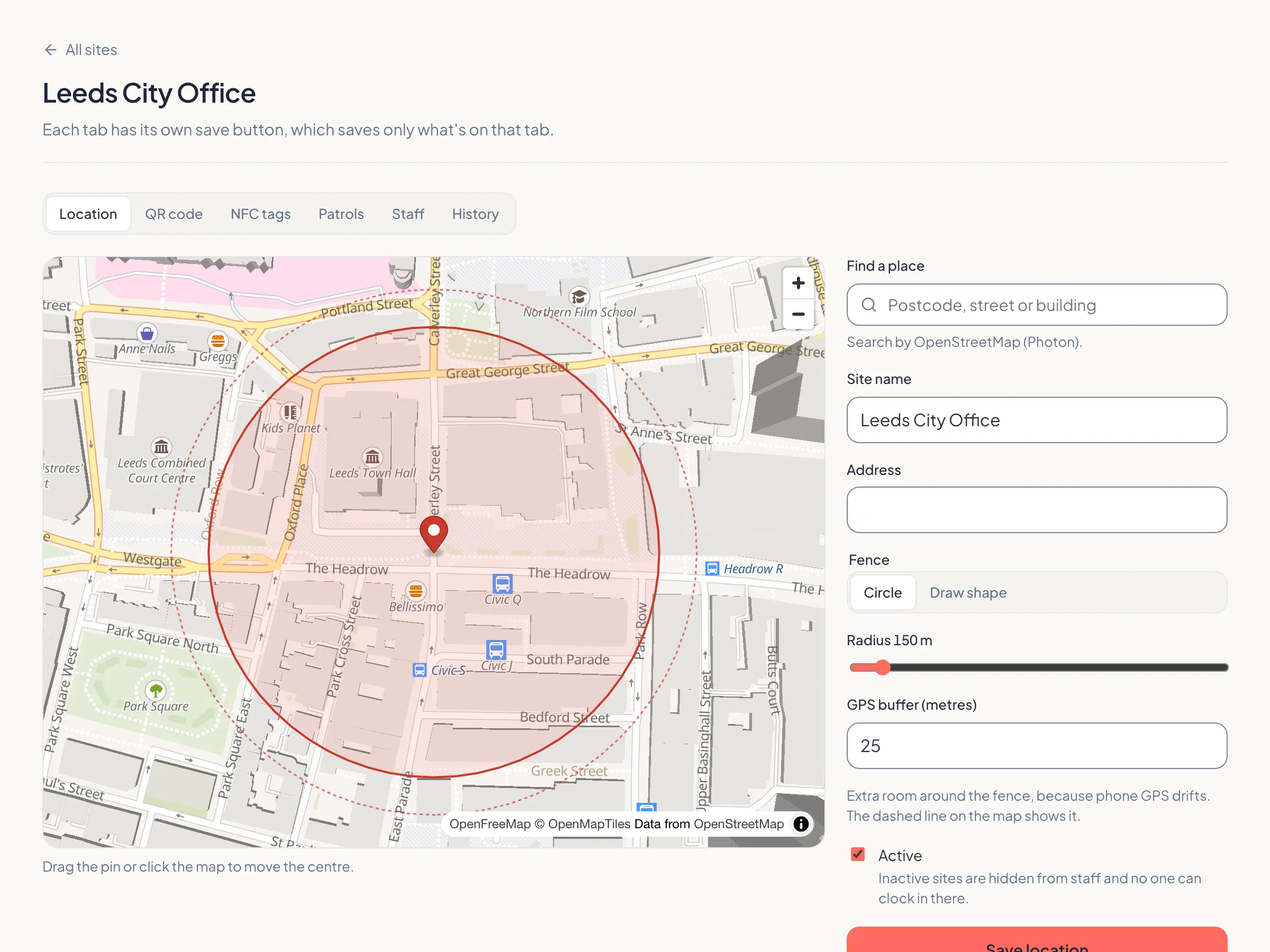Select the Circle fence option
Screen dimensions: 1270x952
(883, 592)
